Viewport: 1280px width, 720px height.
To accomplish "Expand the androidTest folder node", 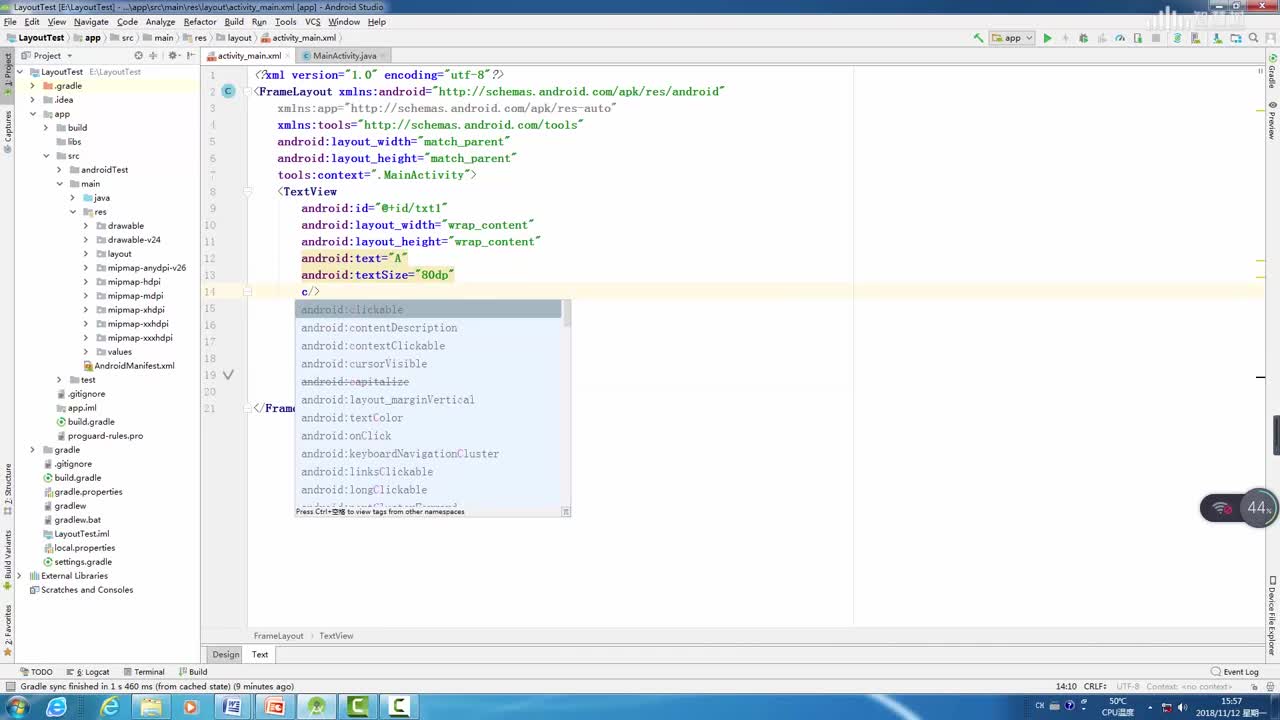I will point(59,170).
